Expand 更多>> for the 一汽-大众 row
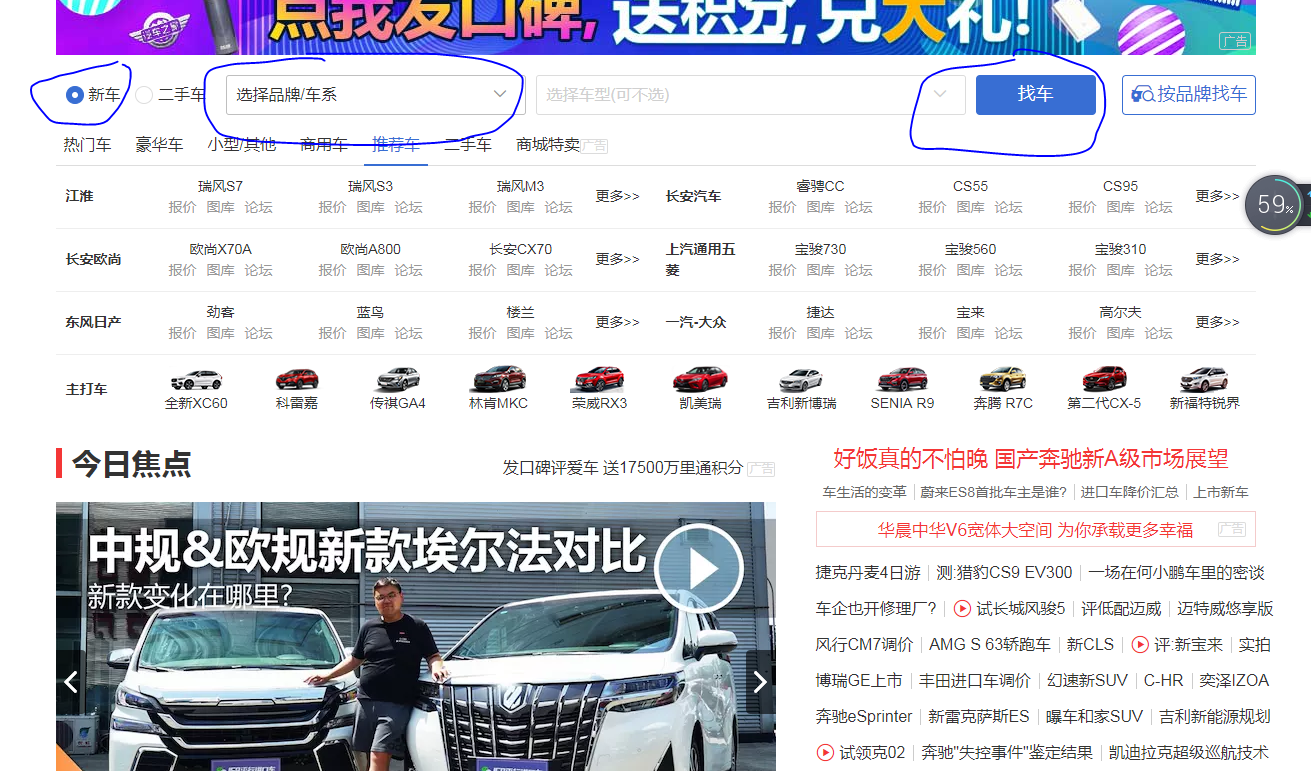The image size is (1311, 771). [1217, 322]
